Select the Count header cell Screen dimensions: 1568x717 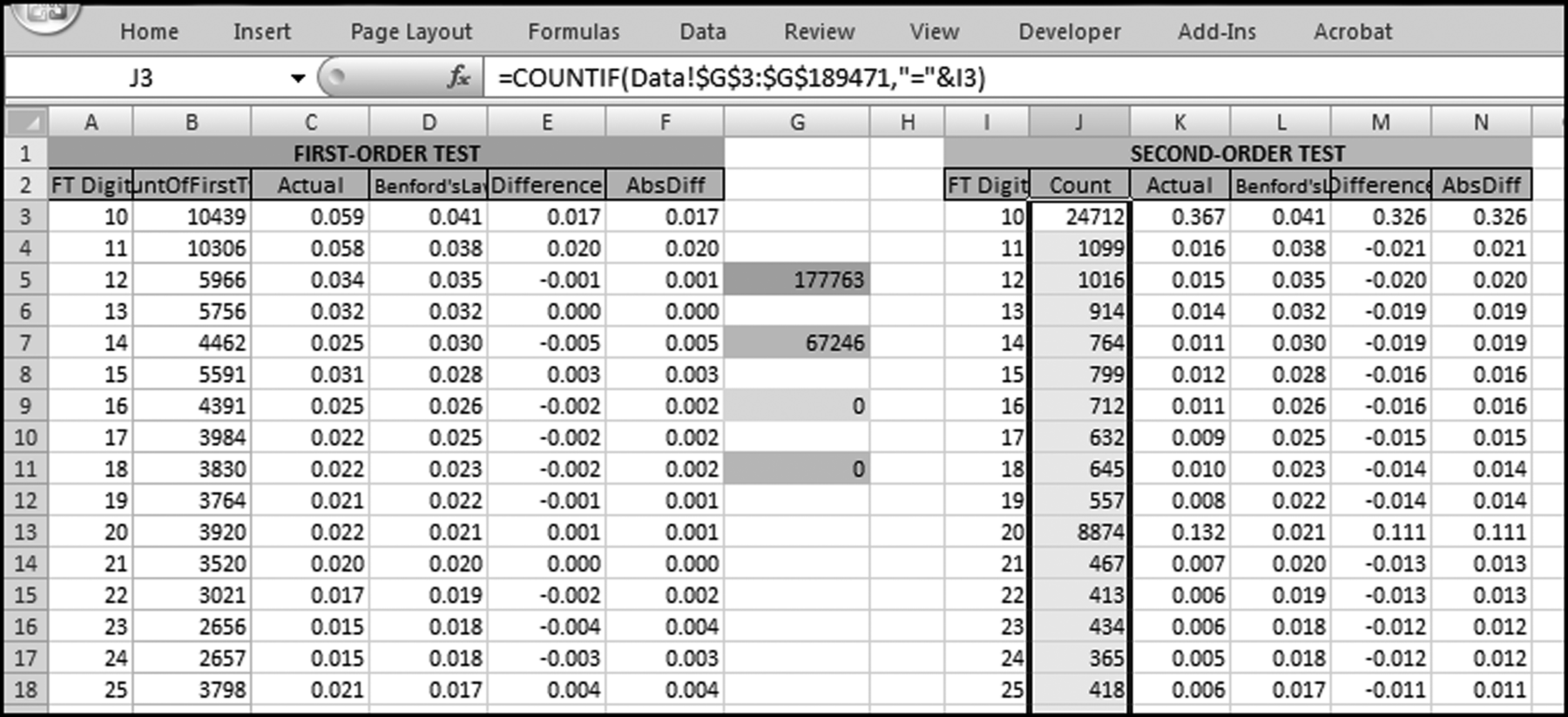tap(1079, 185)
